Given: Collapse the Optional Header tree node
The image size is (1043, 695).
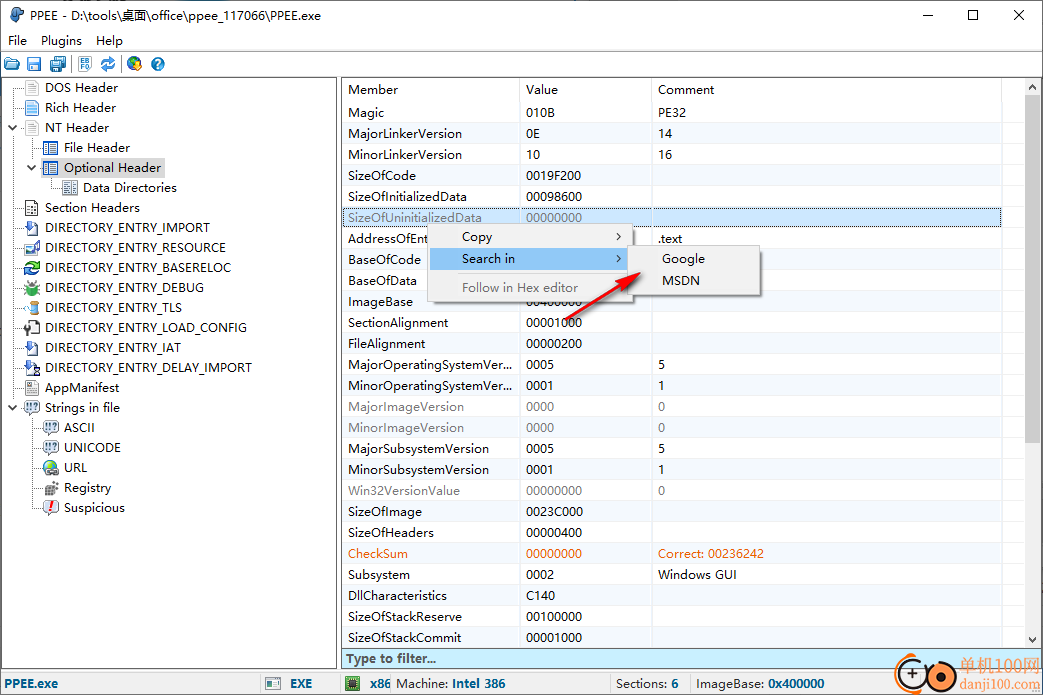Looking at the screenshot, I should 31,168.
